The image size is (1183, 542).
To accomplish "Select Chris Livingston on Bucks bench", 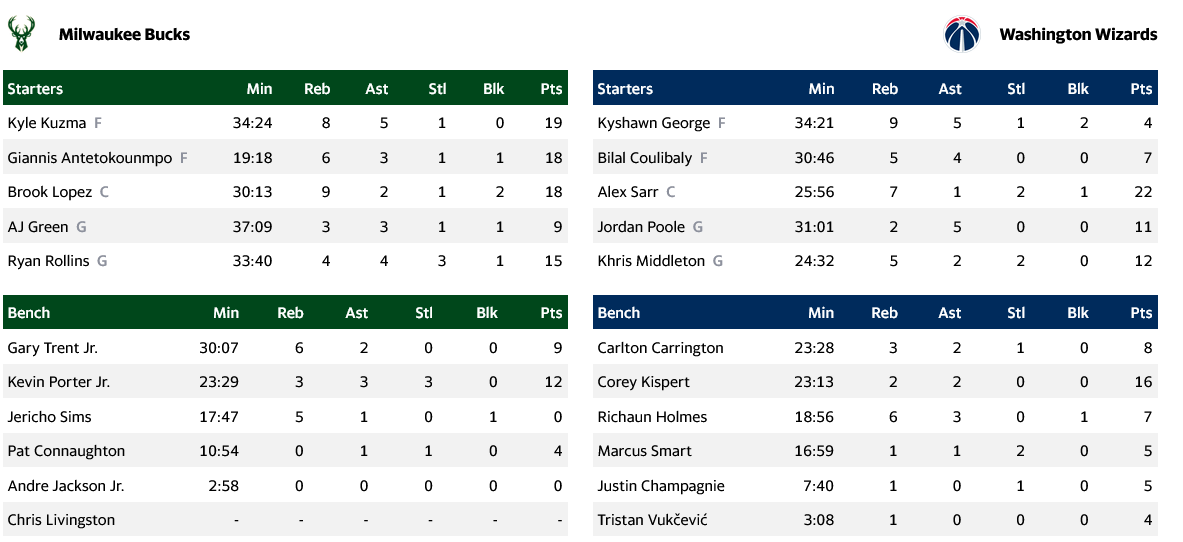I will (61, 520).
